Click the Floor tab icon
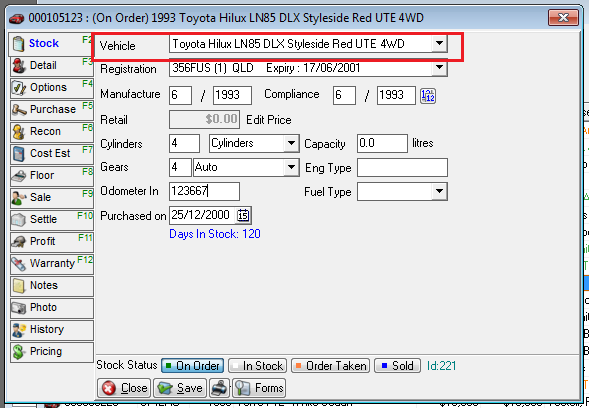589x408 pixels. [x=18, y=176]
